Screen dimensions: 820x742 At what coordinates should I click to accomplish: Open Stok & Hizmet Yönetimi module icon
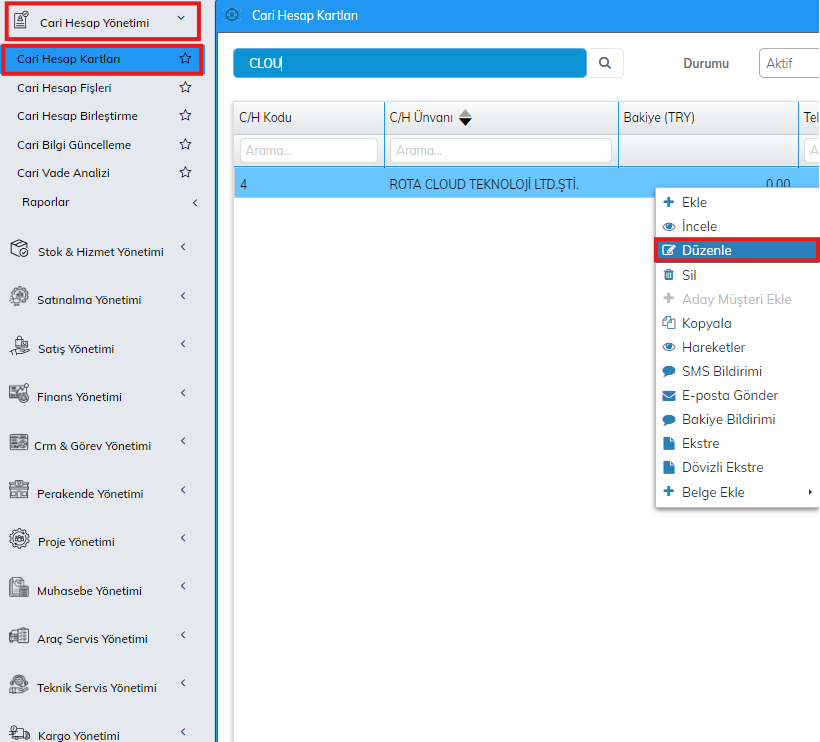tap(19, 250)
